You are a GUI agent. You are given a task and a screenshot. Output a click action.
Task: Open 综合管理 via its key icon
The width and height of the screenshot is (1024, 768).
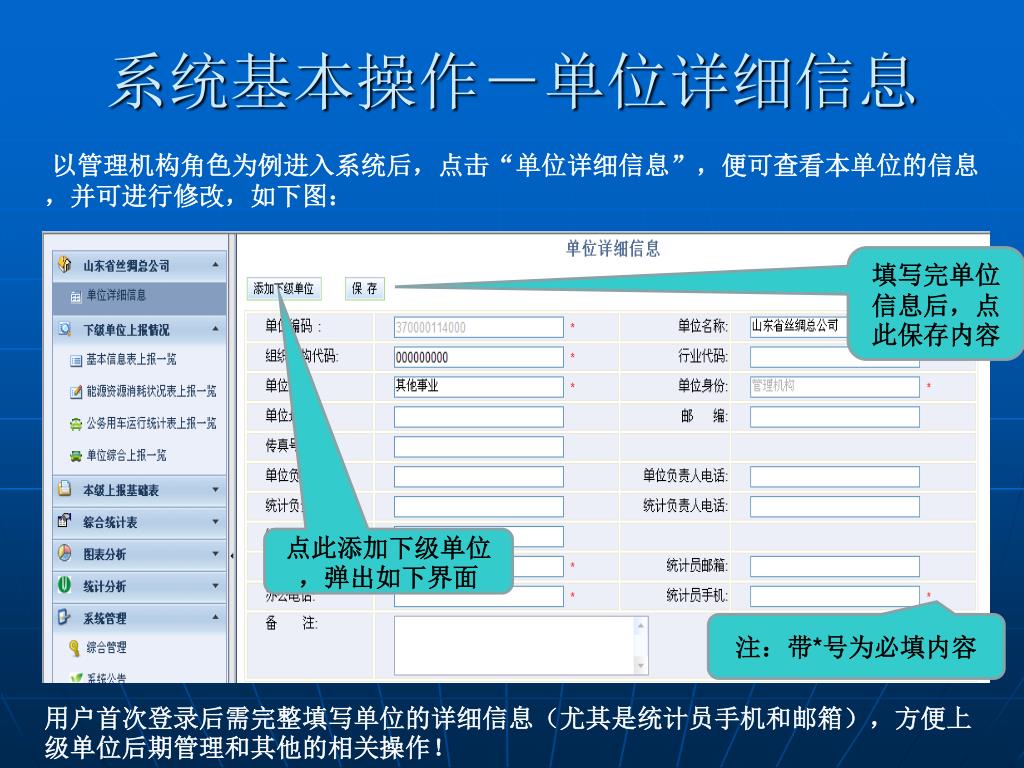(75, 648)
